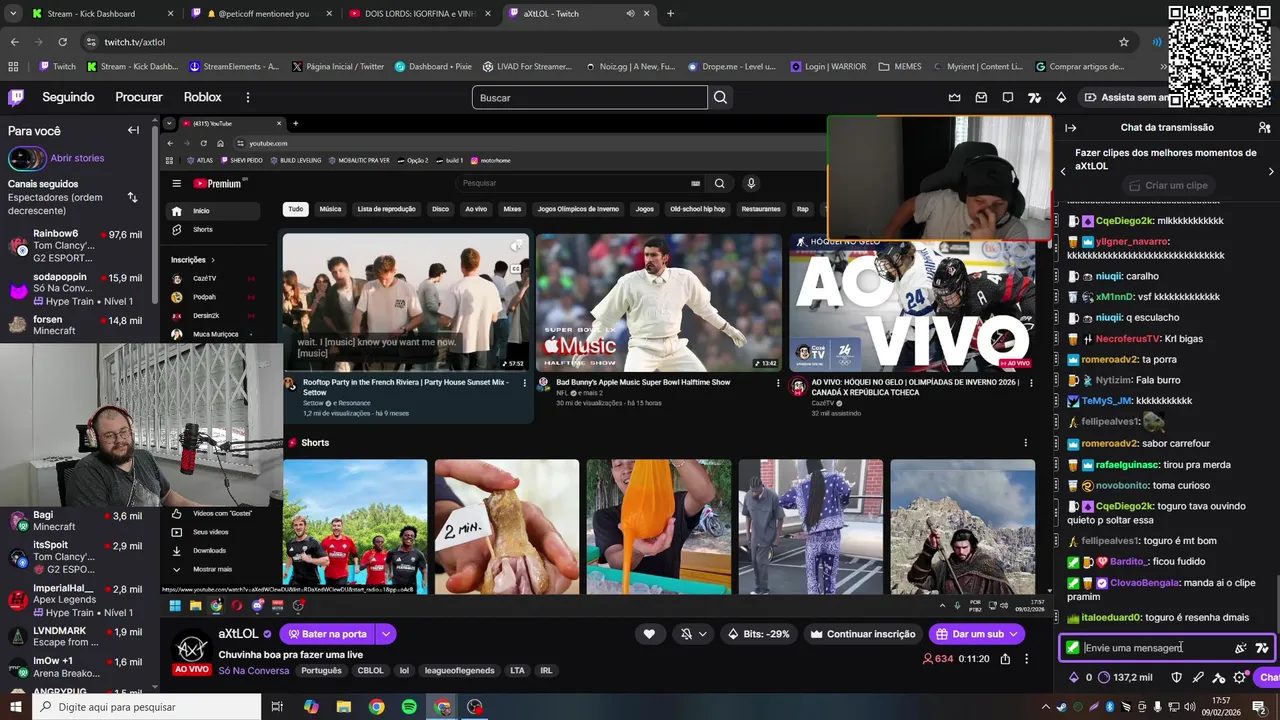Collapse the stream chat panel
Image resolution: width=1280 pixels, height=720 pixels.
1071,128
